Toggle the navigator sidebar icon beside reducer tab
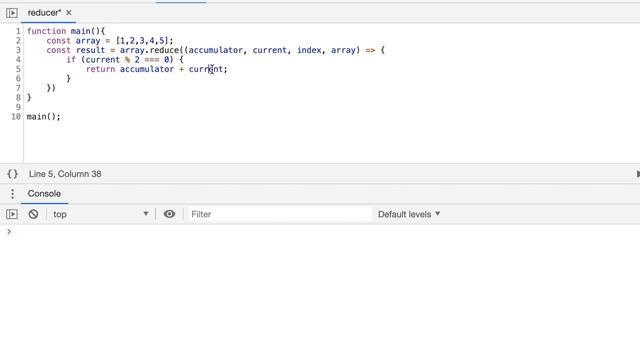The width and height of the screenshot is (640, 360). [x=11, y=13]
